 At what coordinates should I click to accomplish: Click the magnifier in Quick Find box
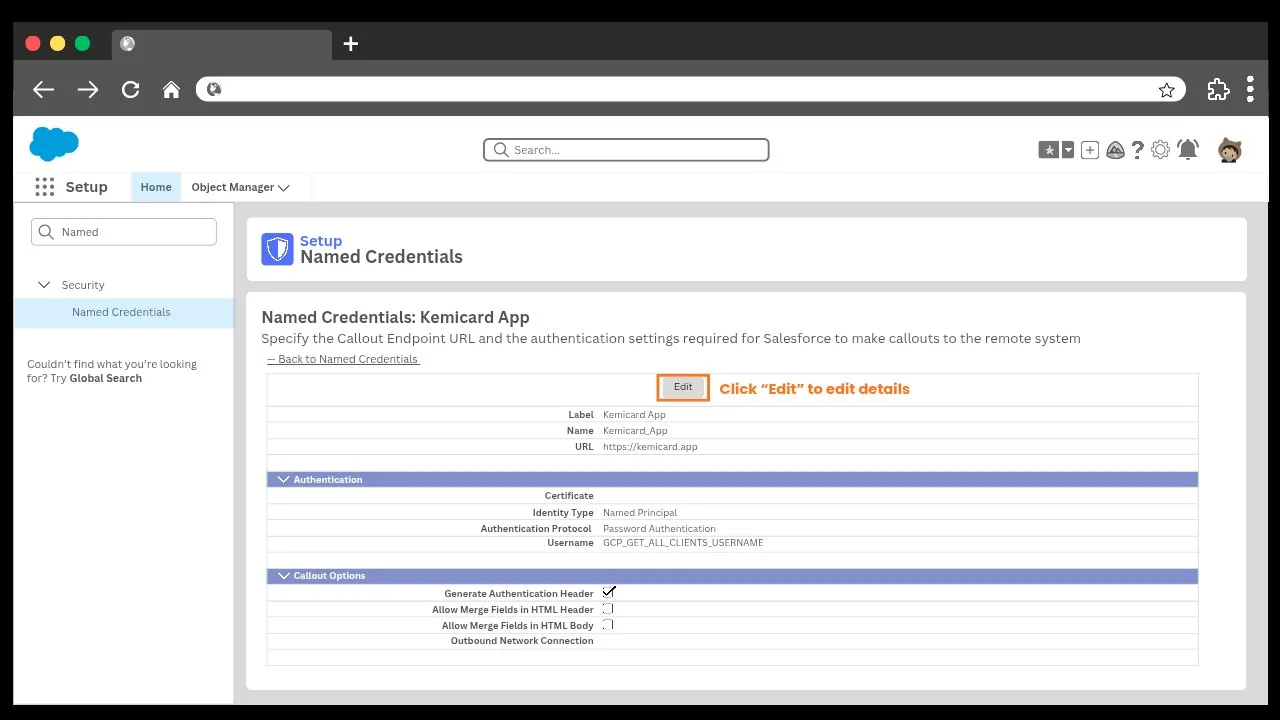46,232
